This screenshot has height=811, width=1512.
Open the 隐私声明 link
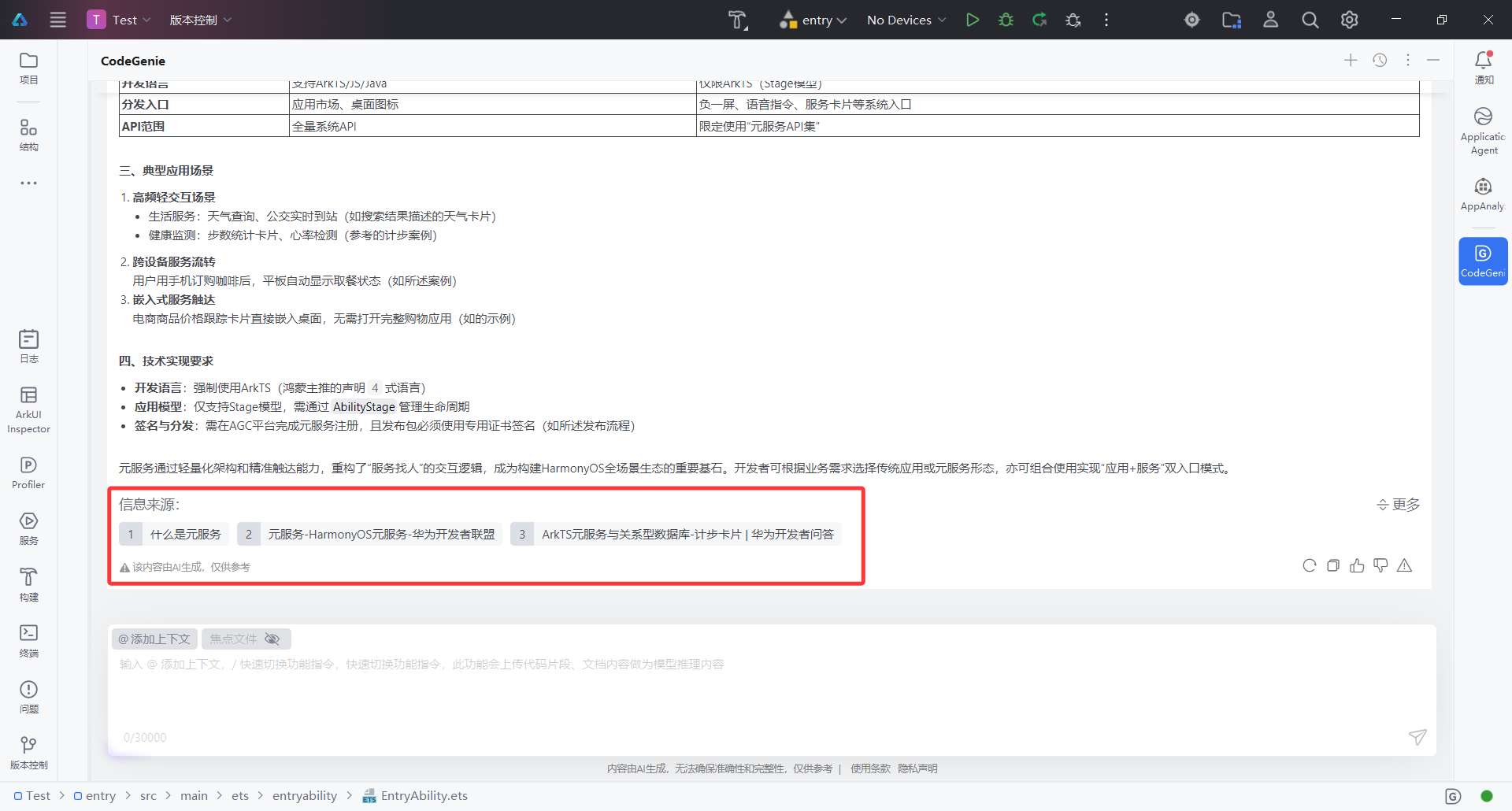[917, 768]
